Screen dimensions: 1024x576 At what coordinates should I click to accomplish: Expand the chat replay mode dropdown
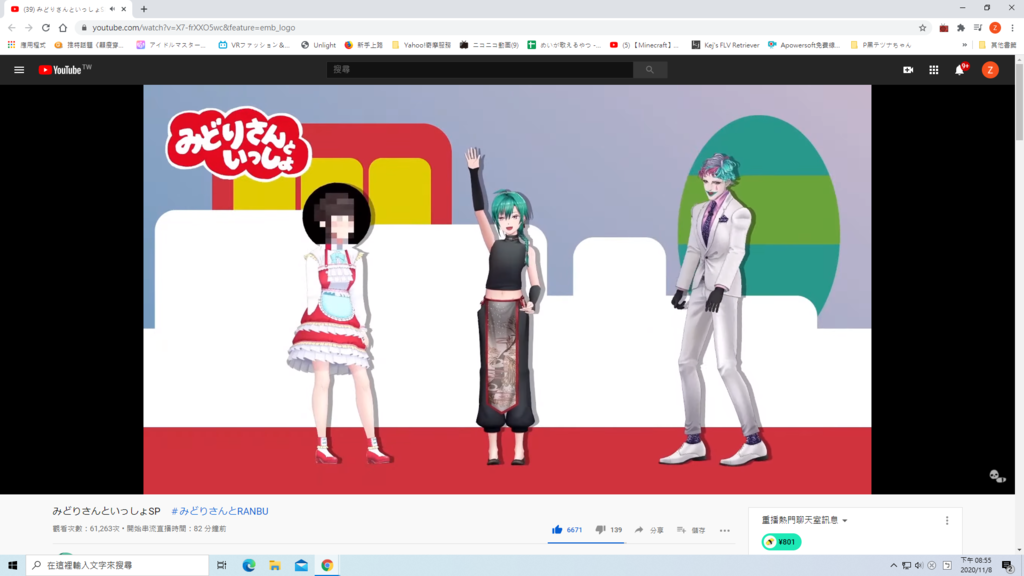click(805, 520)
